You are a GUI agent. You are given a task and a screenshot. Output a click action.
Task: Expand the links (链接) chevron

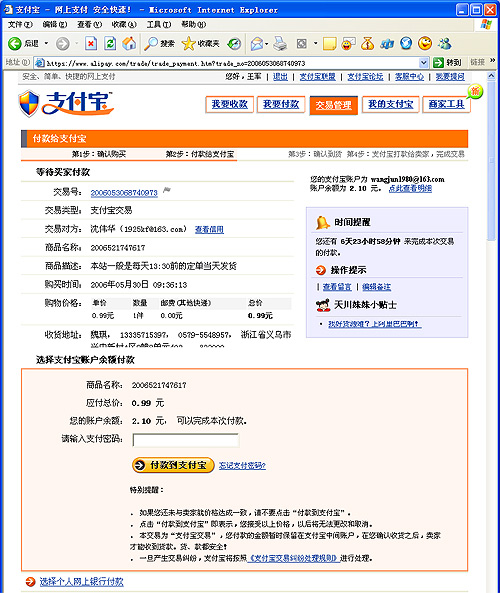click(x=492, y=61)
